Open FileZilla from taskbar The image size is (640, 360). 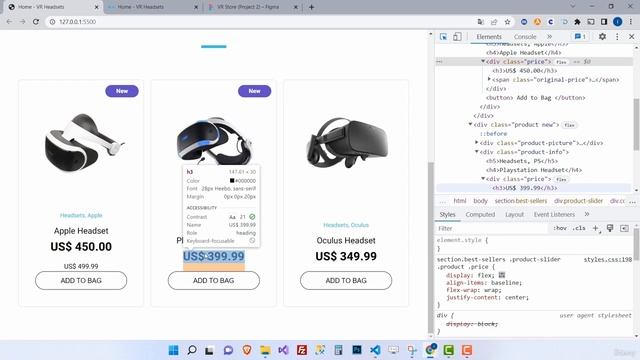(x=302, y=350)
